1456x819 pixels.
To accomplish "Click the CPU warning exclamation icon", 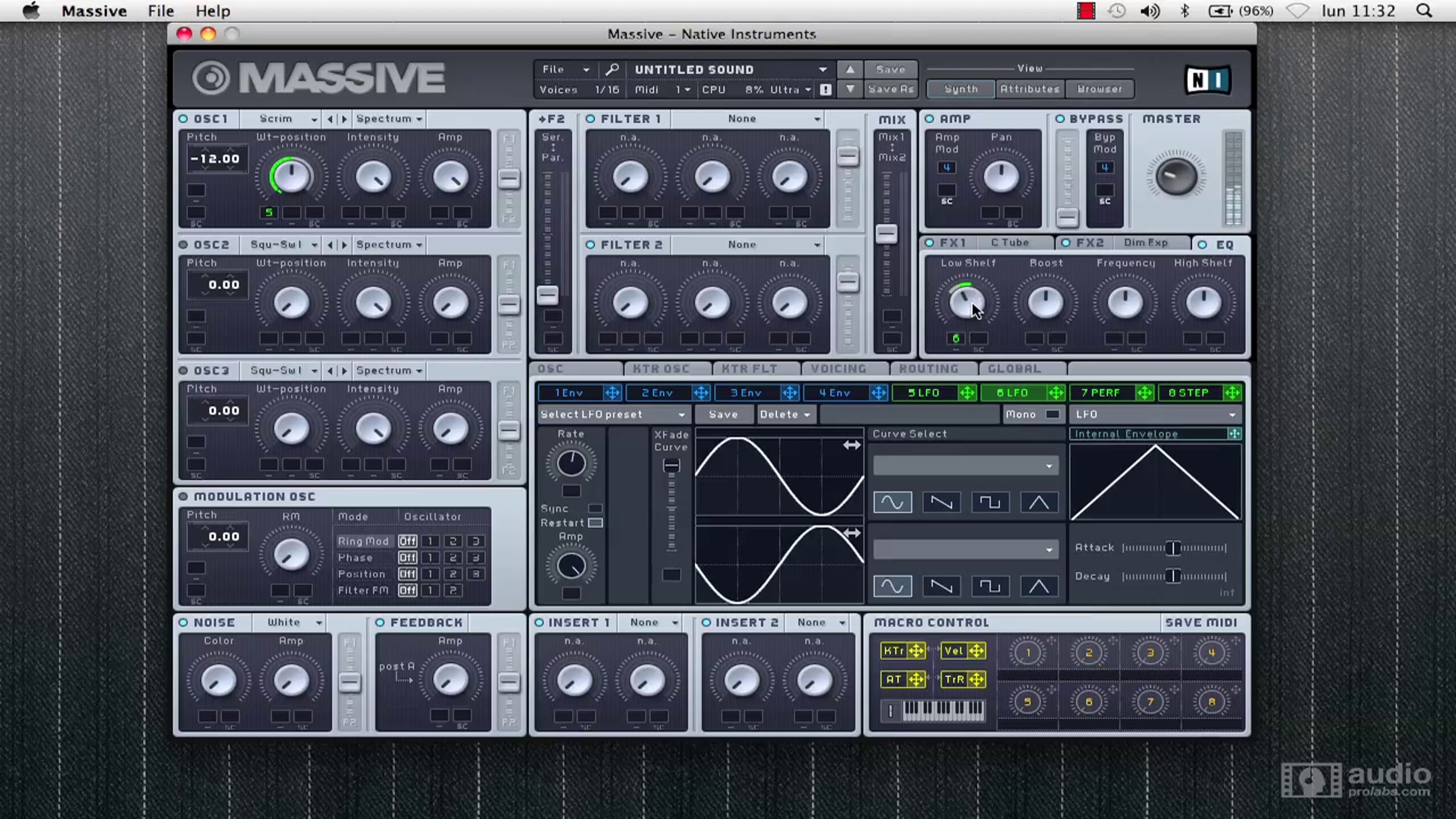I will coord(826,89).
